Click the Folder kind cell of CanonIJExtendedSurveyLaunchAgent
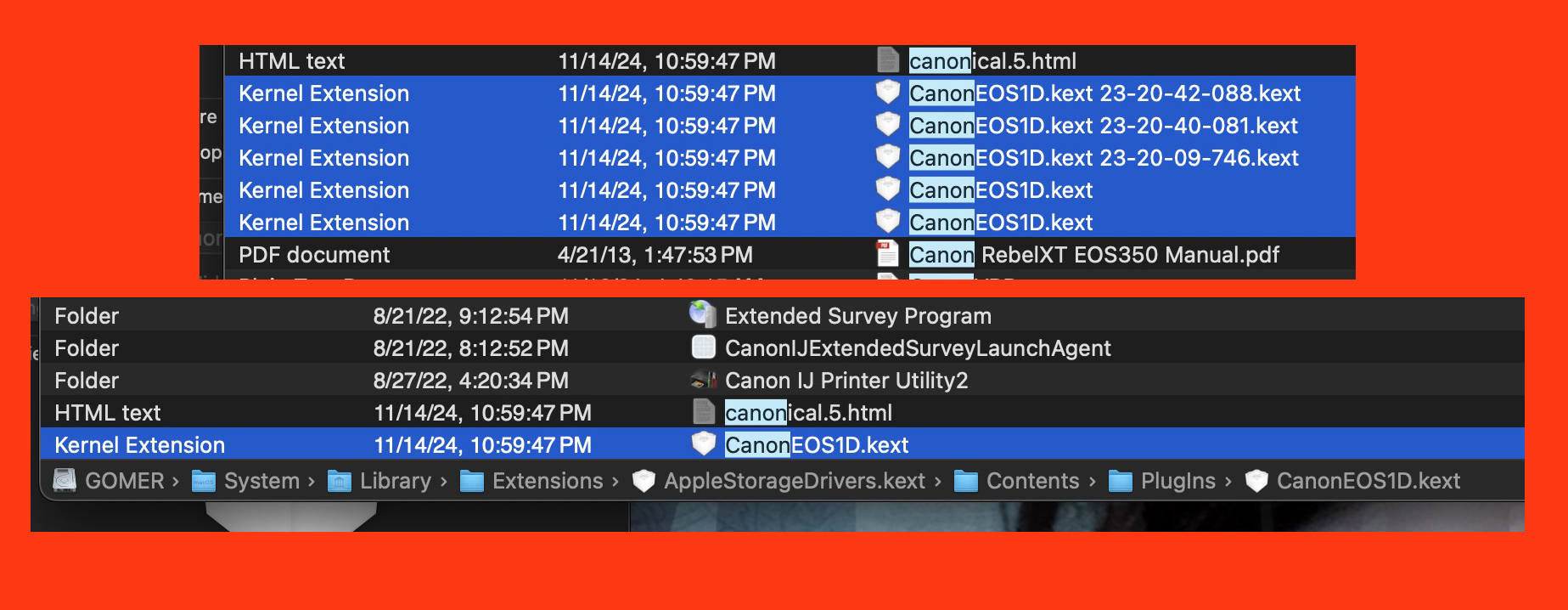1568x610 pixels. pos(87,348)
